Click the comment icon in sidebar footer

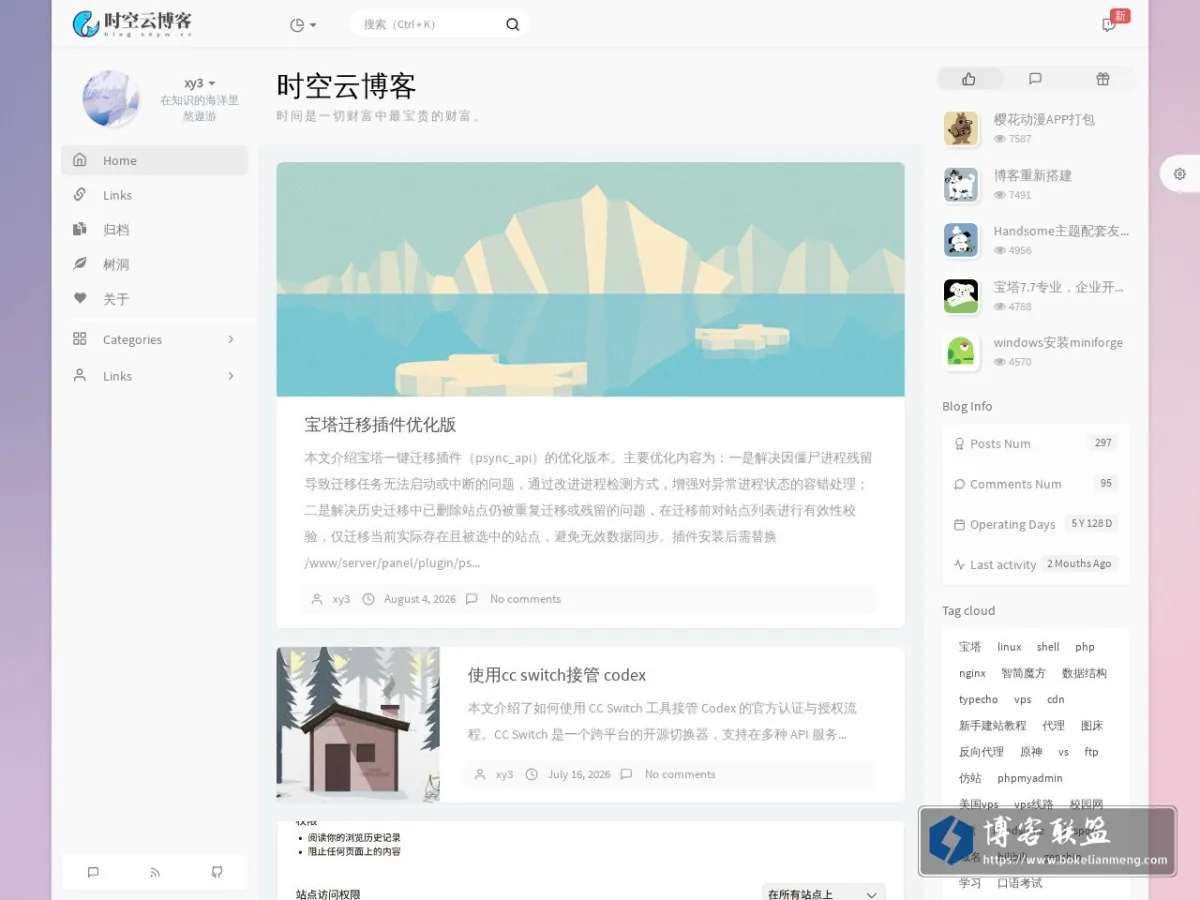[x=93, y=872]
